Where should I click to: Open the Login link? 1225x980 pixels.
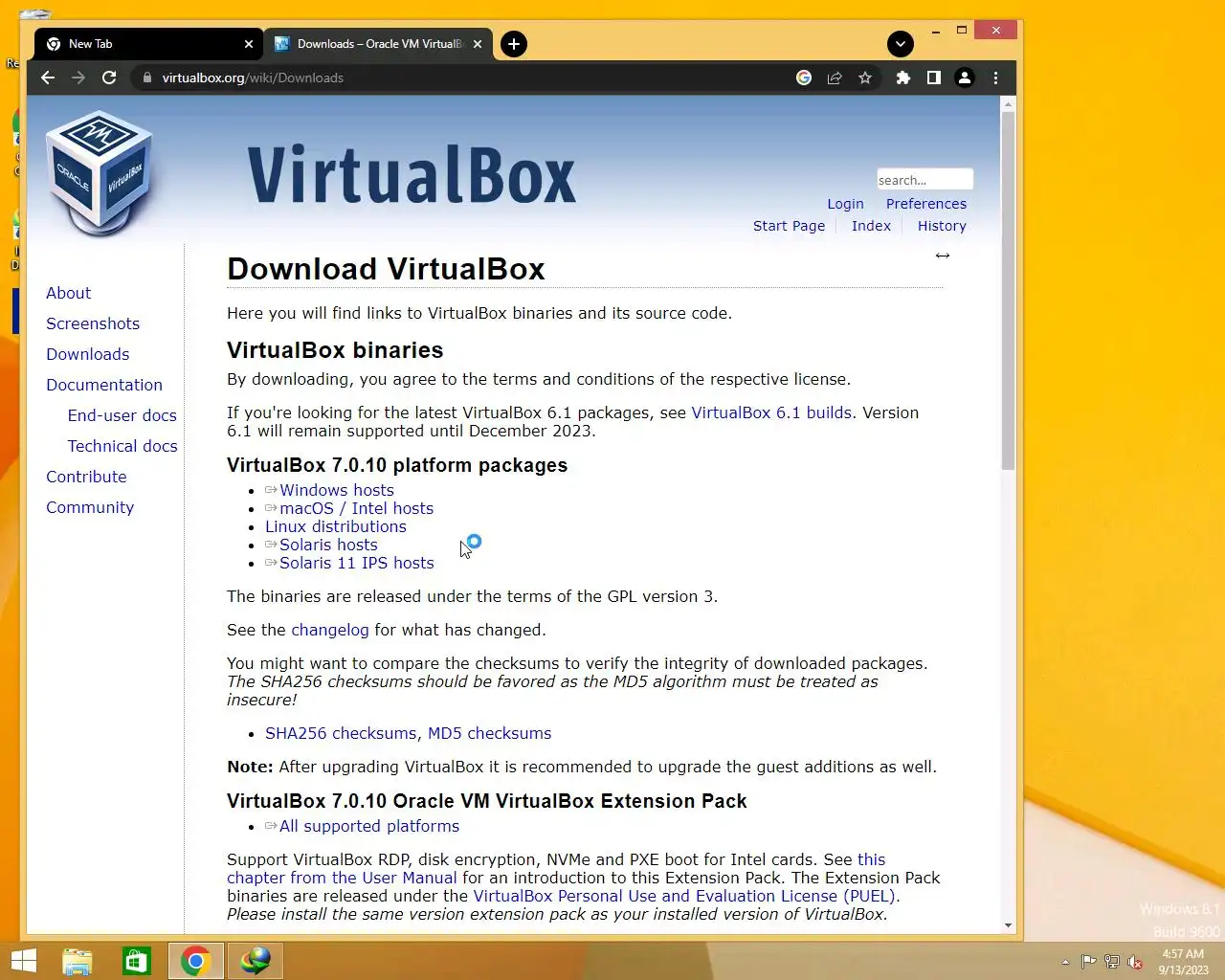pyautogui.click(x=845, y=204)
